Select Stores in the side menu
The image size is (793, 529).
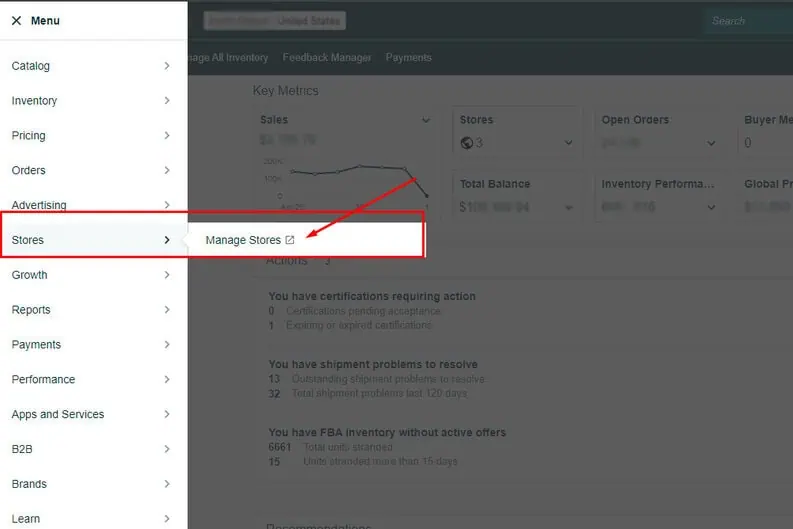tap(94, 240)
